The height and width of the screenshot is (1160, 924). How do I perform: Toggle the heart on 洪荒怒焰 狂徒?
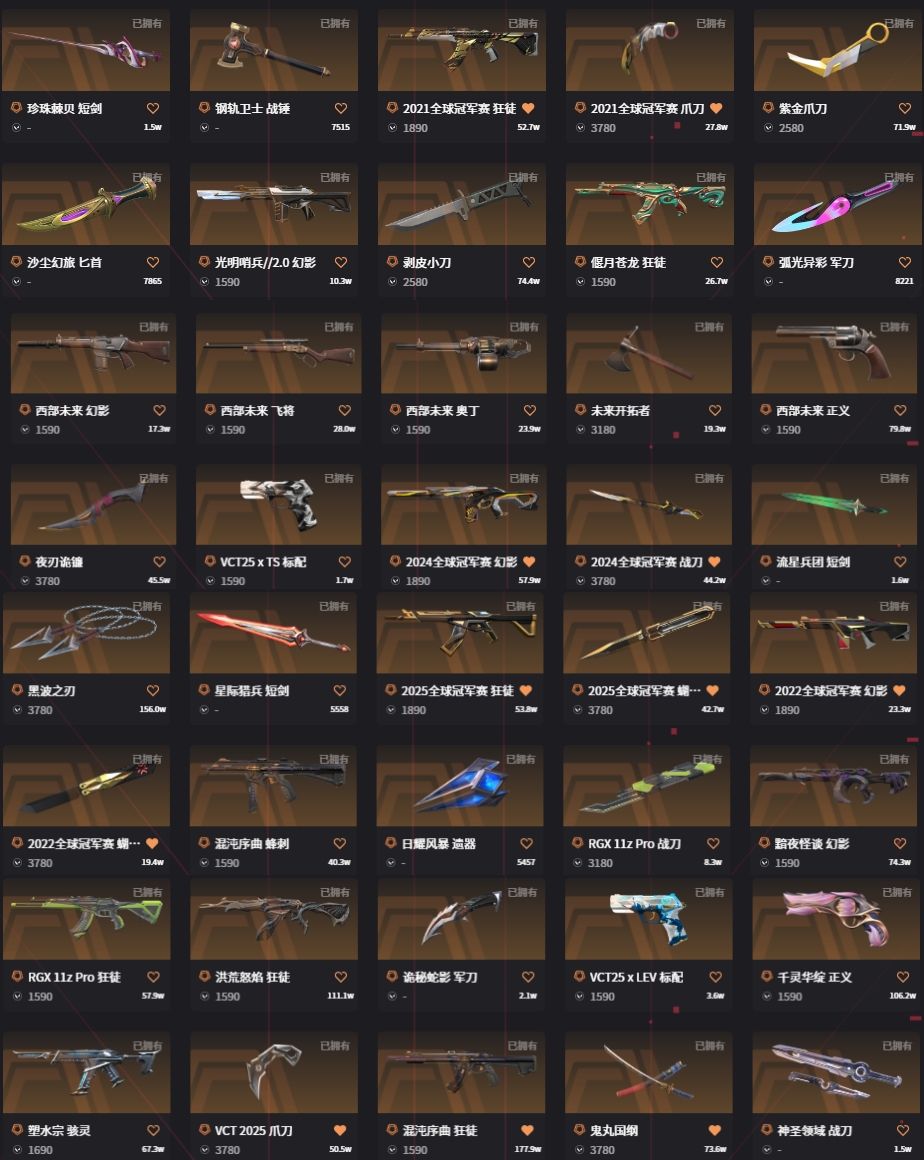point(340,977)
